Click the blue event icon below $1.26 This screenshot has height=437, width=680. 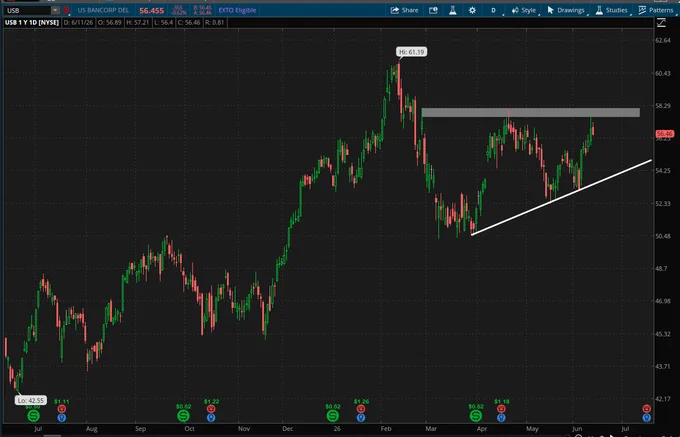click(x=361, y=418)
